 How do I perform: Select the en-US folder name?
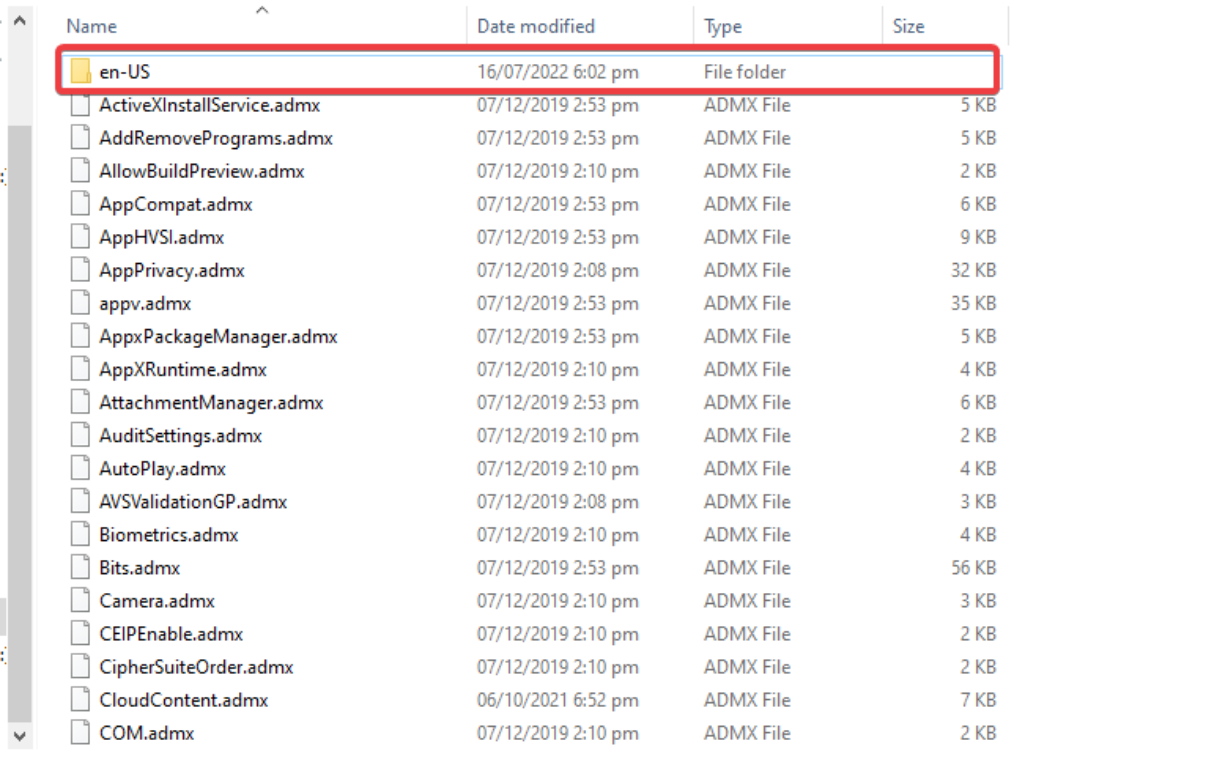124,72
